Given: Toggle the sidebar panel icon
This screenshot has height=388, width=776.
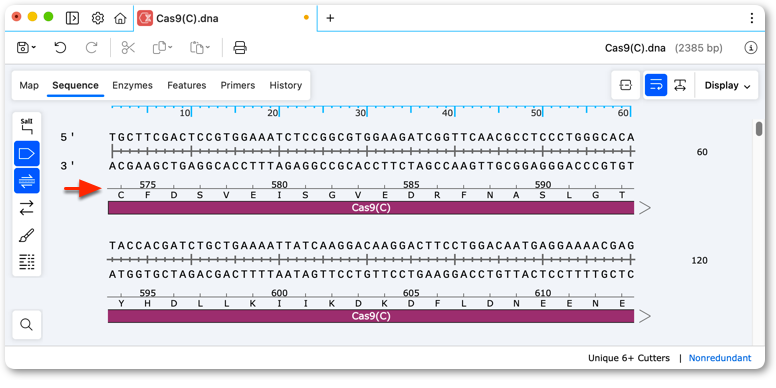Looking at the screenshot, I should pyautogui.click(x=73, y=18).
